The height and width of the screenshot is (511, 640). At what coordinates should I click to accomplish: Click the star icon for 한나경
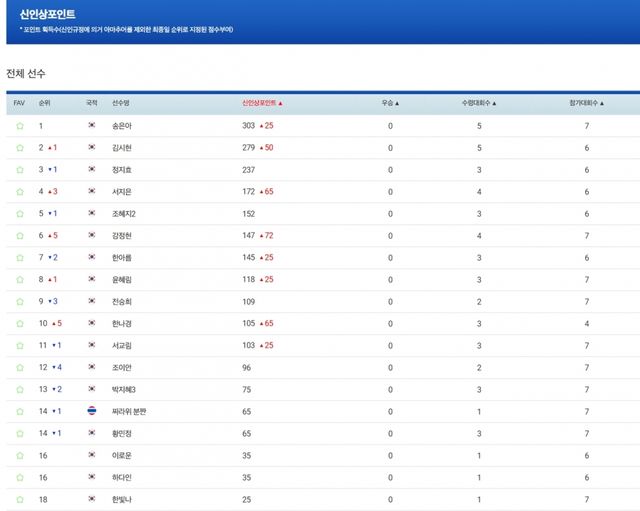pyautogui.click(x=19, y=323)
